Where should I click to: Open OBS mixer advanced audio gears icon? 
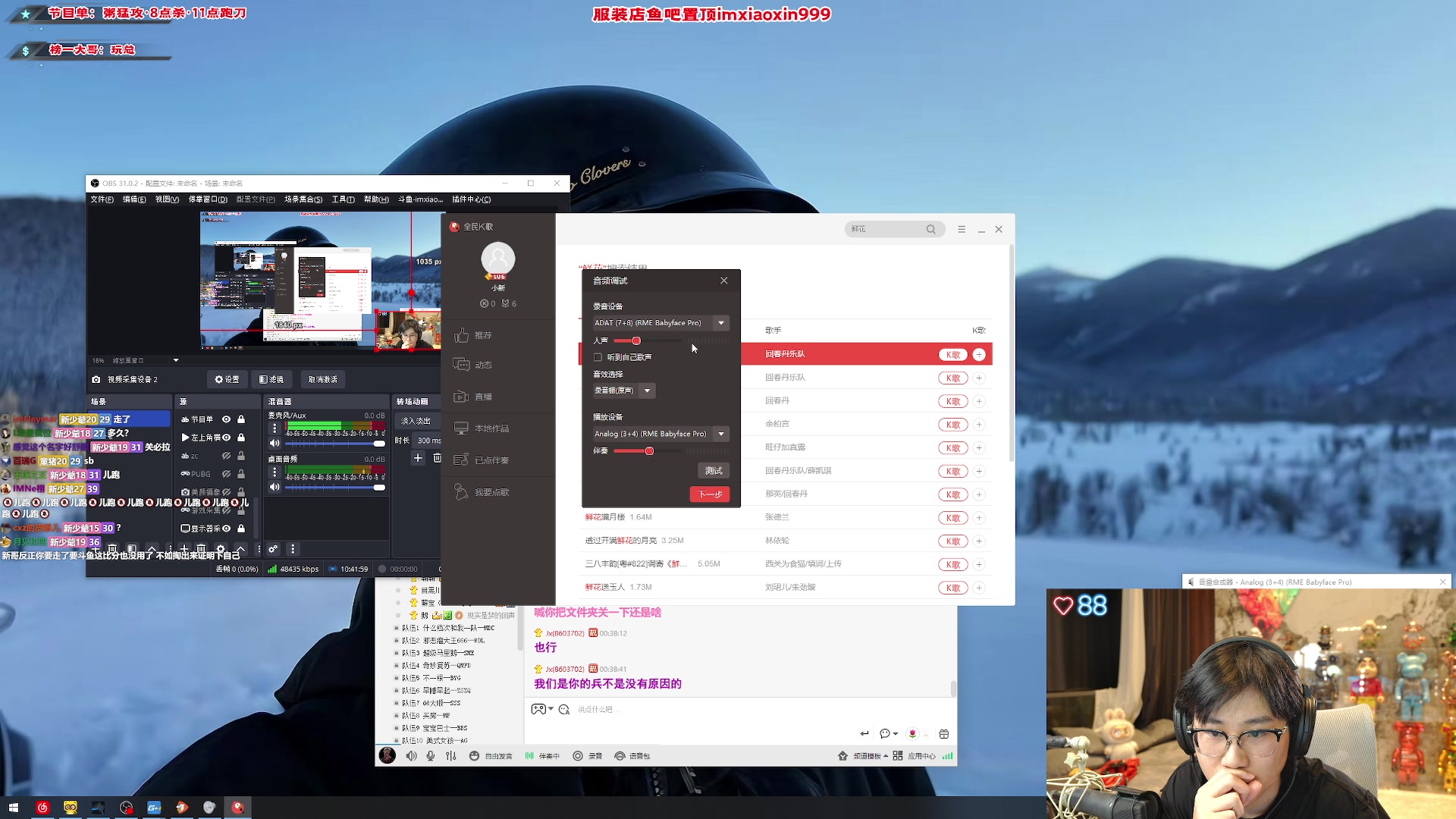(273, 549)
